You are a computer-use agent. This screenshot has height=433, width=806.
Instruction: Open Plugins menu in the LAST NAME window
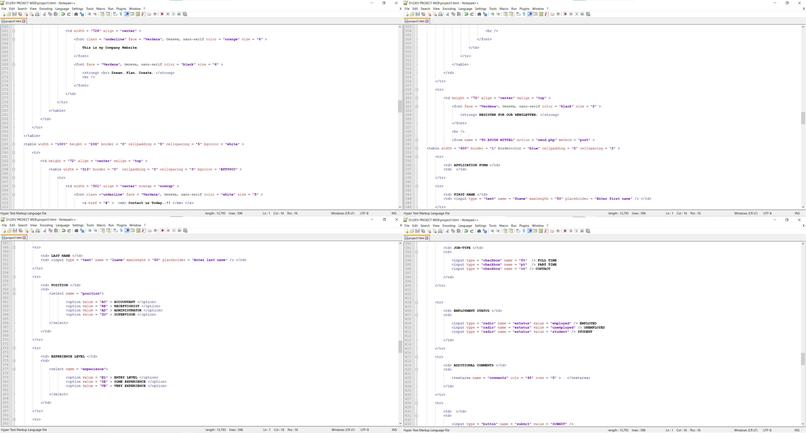point(121,225)
